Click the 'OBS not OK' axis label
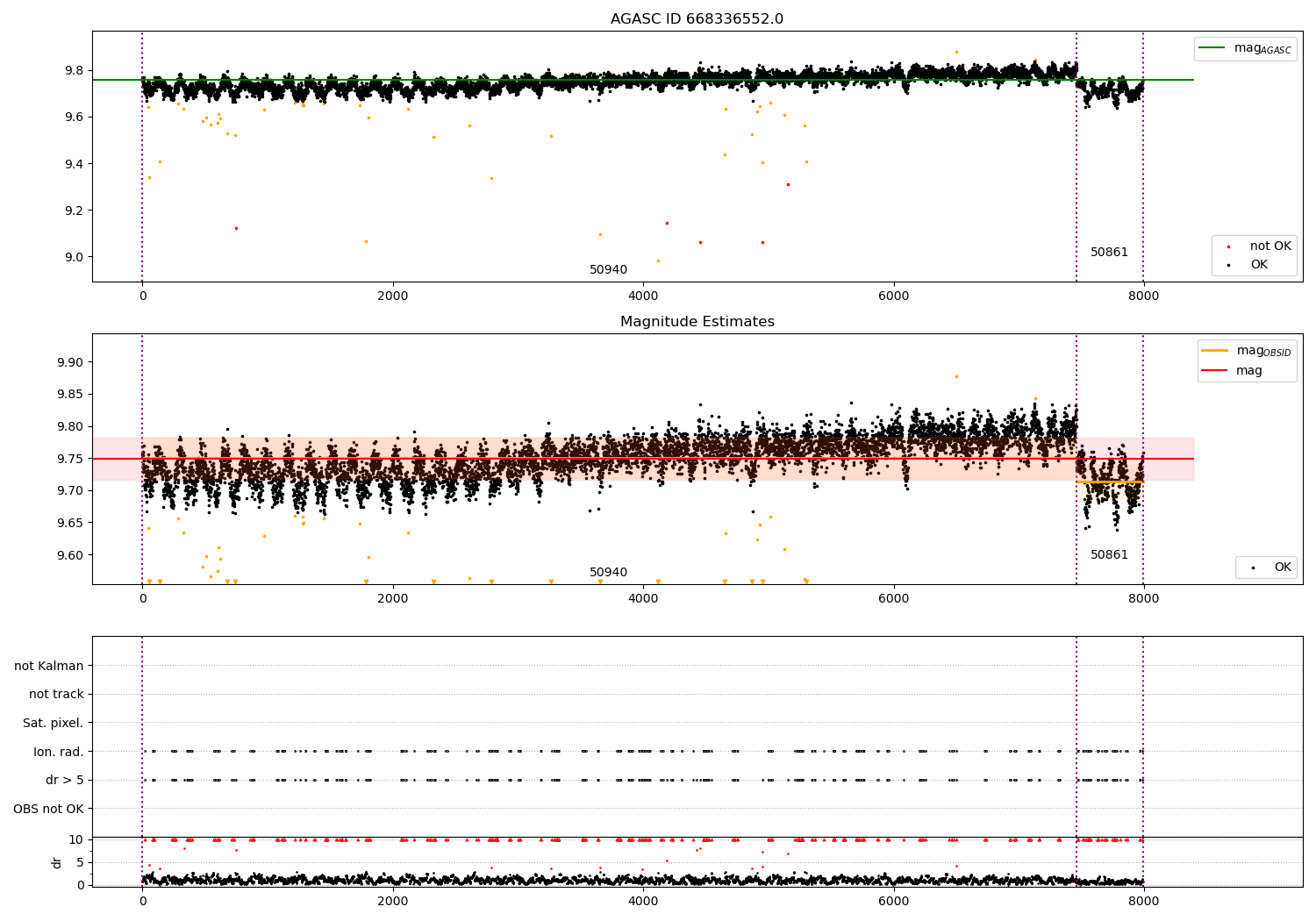Image resolution: width=1316 pixels, height=921 pixels. point(49,809)
